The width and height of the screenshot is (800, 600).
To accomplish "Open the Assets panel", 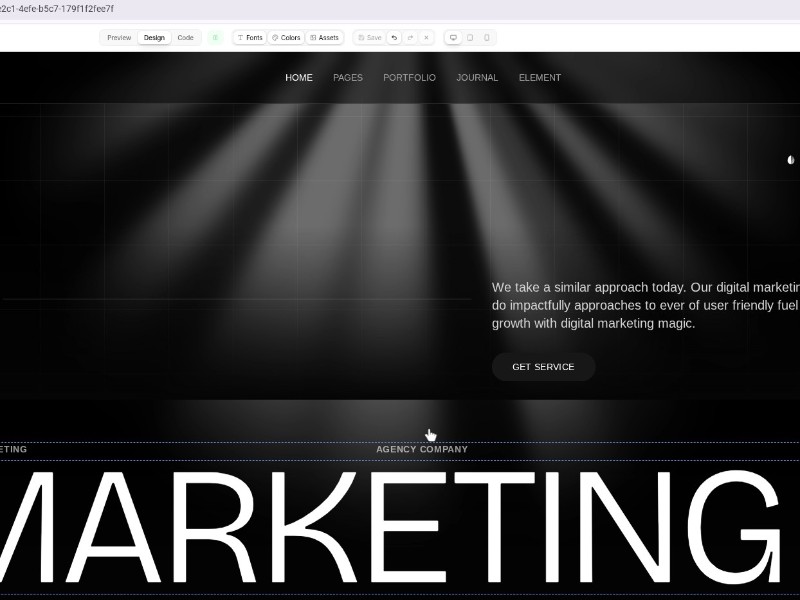I will 324,37.
